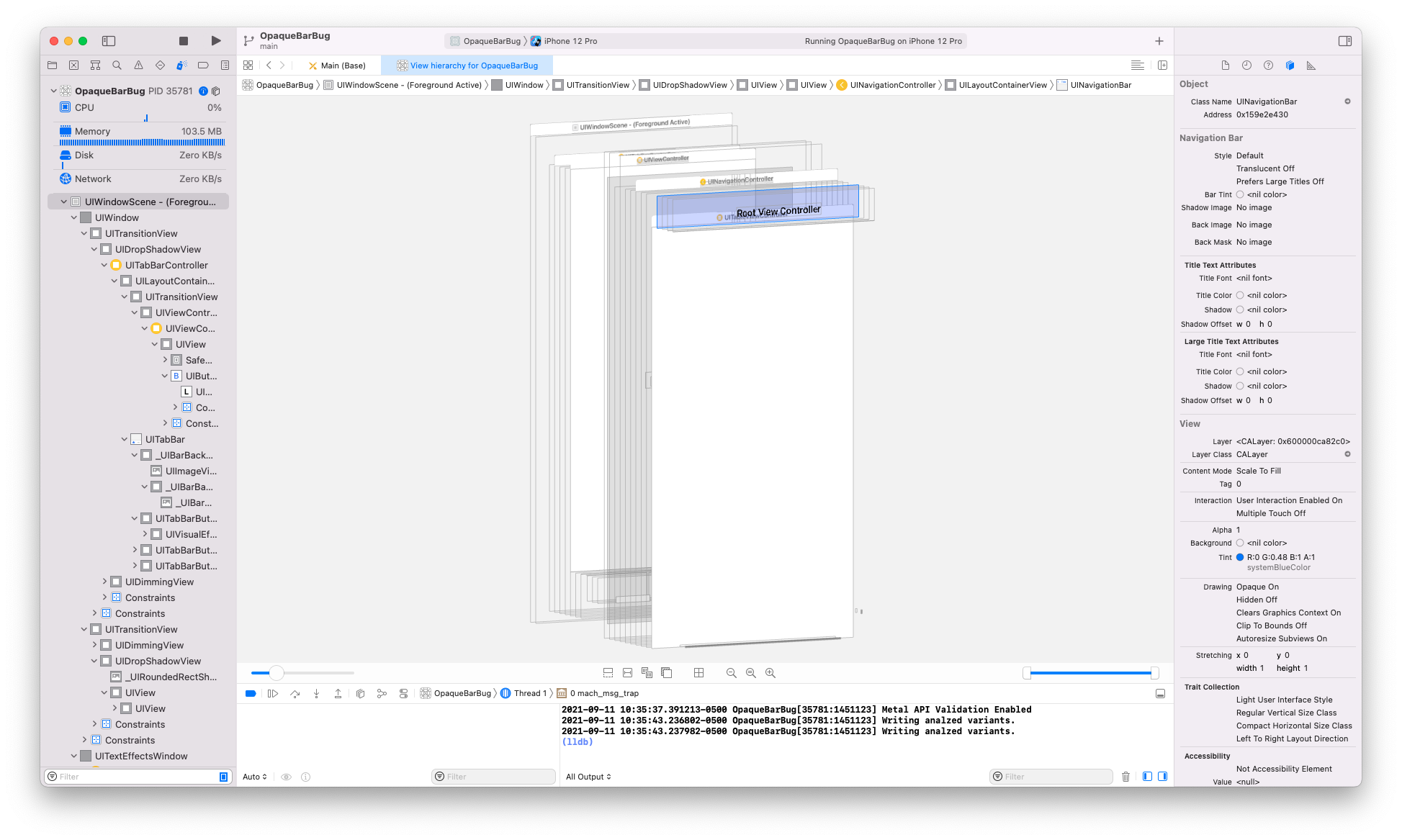The height and width of the screenshot is (840, 1402).
Task: Switch to the Main (Base) tab
Action: 337,66
